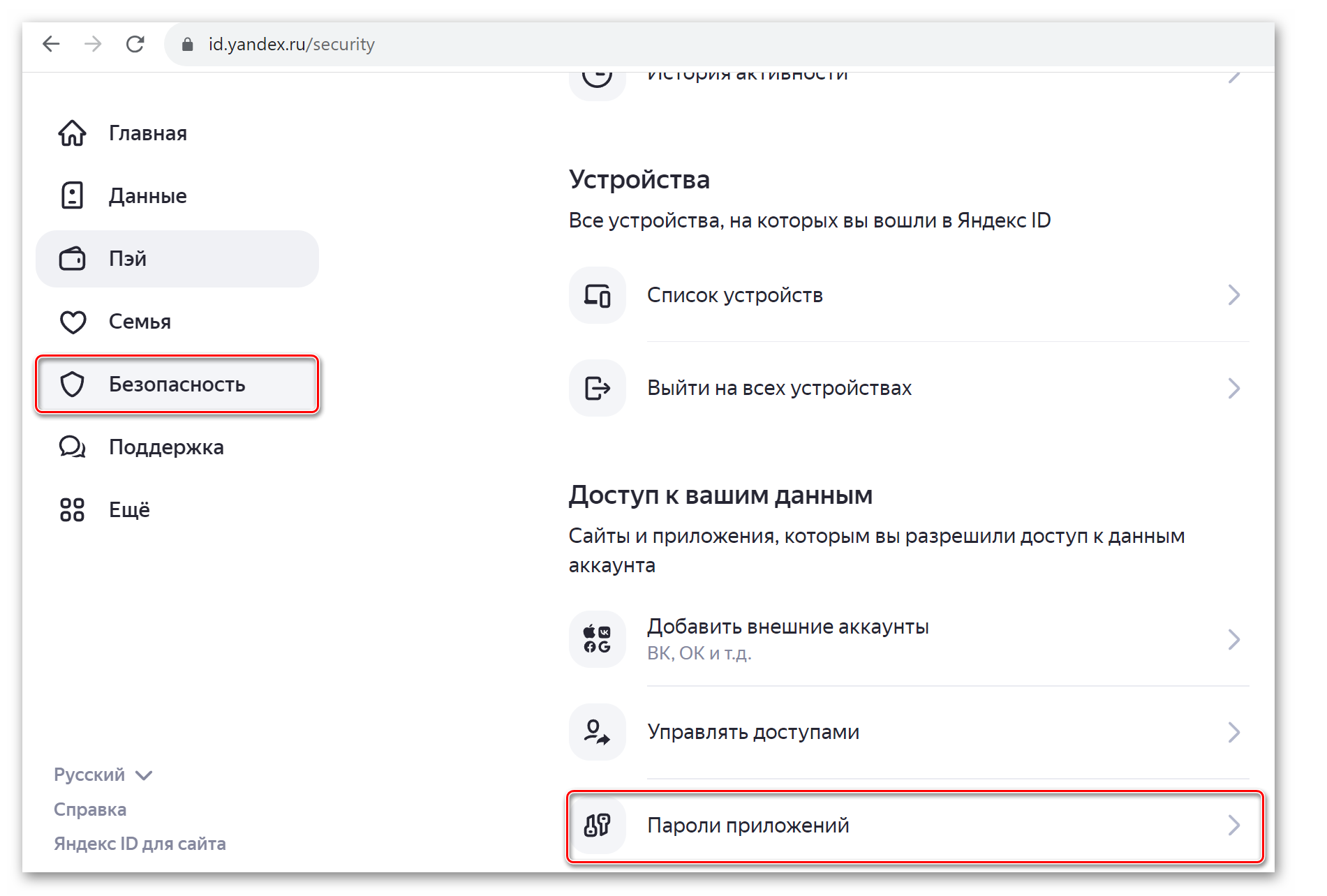The image size is (1327, 896).
Task: Click the devices icon beside Список устройств
Action: click(597, 295)
